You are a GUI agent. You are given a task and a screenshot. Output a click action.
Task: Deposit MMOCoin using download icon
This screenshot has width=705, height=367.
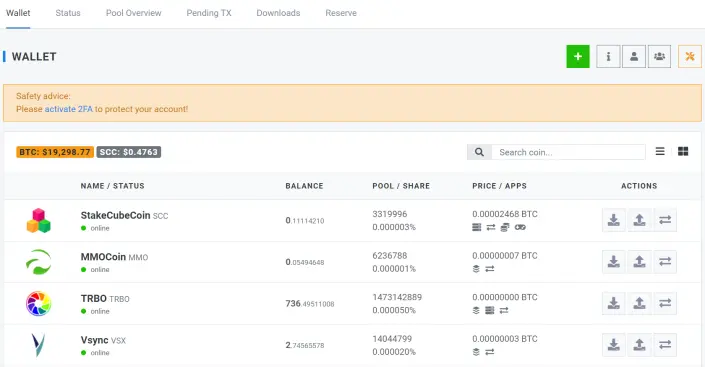tap(614, 261)
